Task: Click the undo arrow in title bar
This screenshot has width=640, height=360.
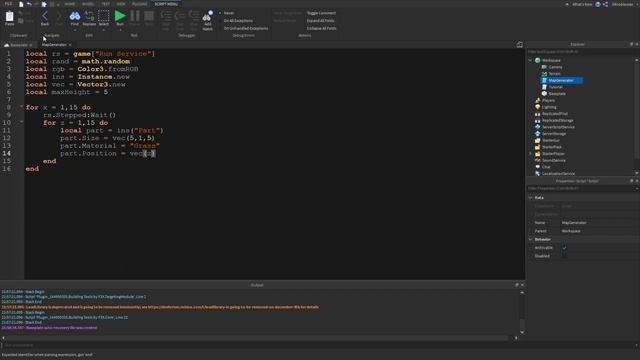Action: 29,4
